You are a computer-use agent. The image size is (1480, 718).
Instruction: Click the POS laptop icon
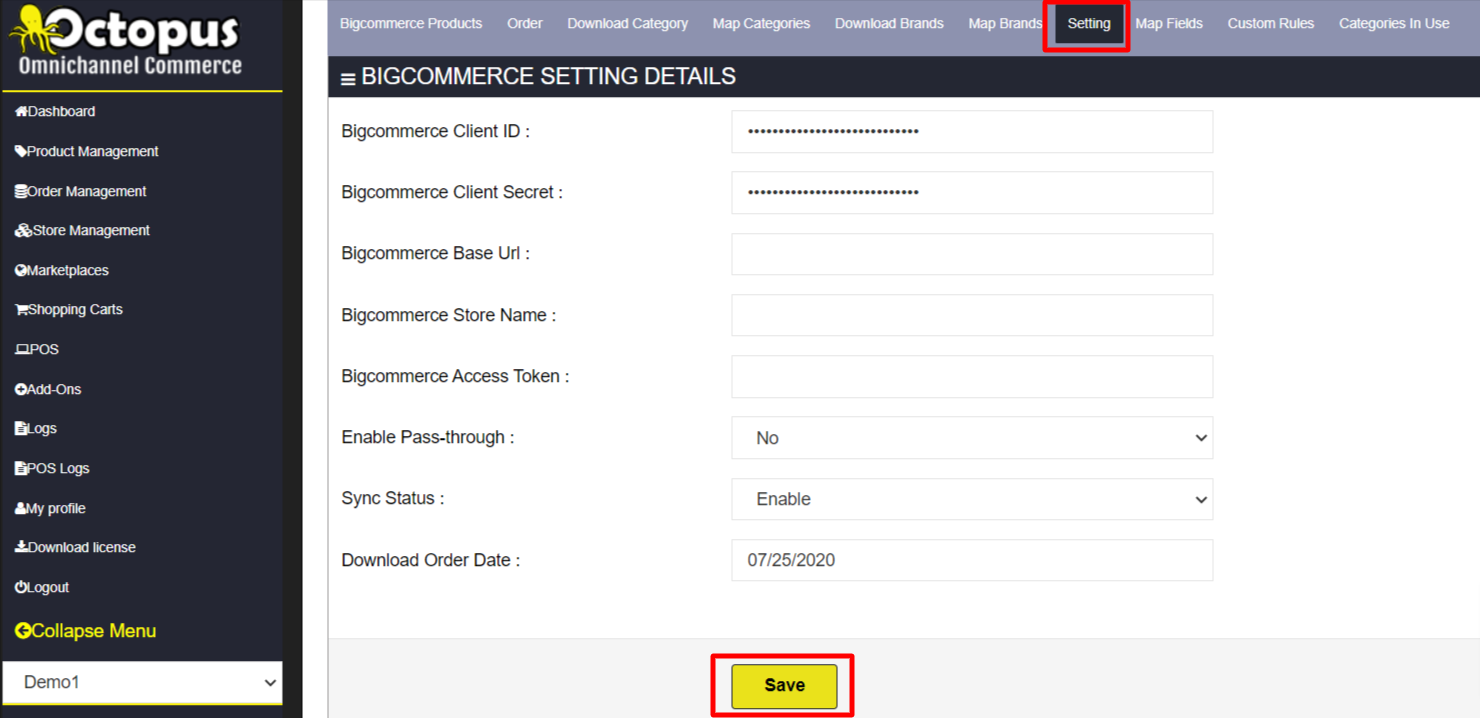click(x=22, y=350)
